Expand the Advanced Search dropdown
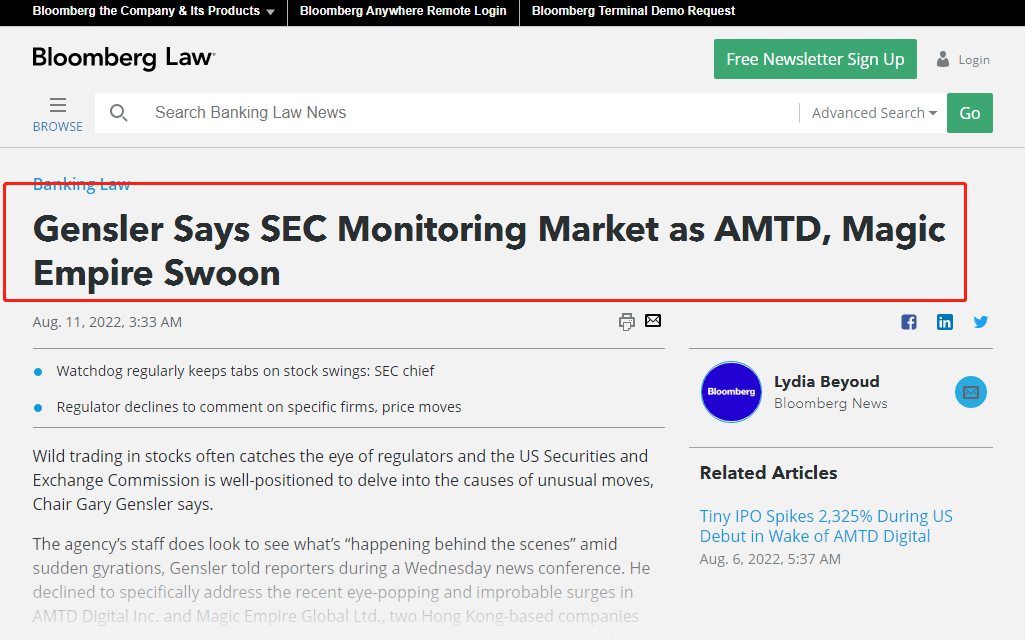The image size is (1025, 640). (x=874, y=113)
